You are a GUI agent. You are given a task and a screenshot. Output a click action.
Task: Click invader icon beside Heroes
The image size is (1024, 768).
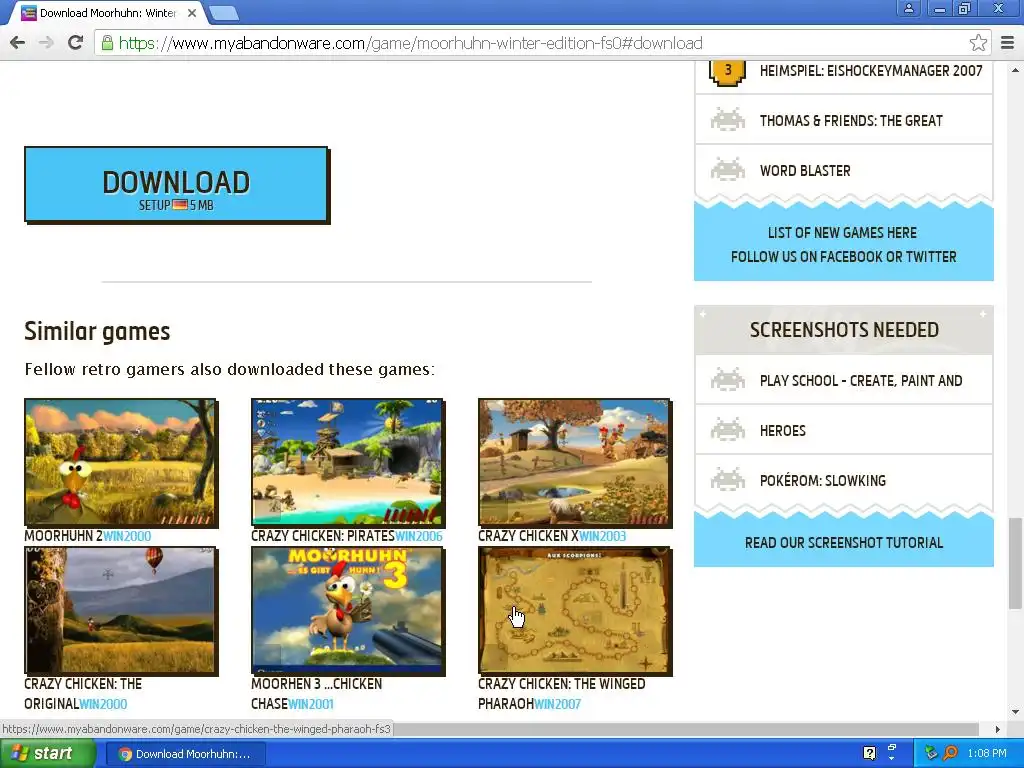click(x=728, y=430)
